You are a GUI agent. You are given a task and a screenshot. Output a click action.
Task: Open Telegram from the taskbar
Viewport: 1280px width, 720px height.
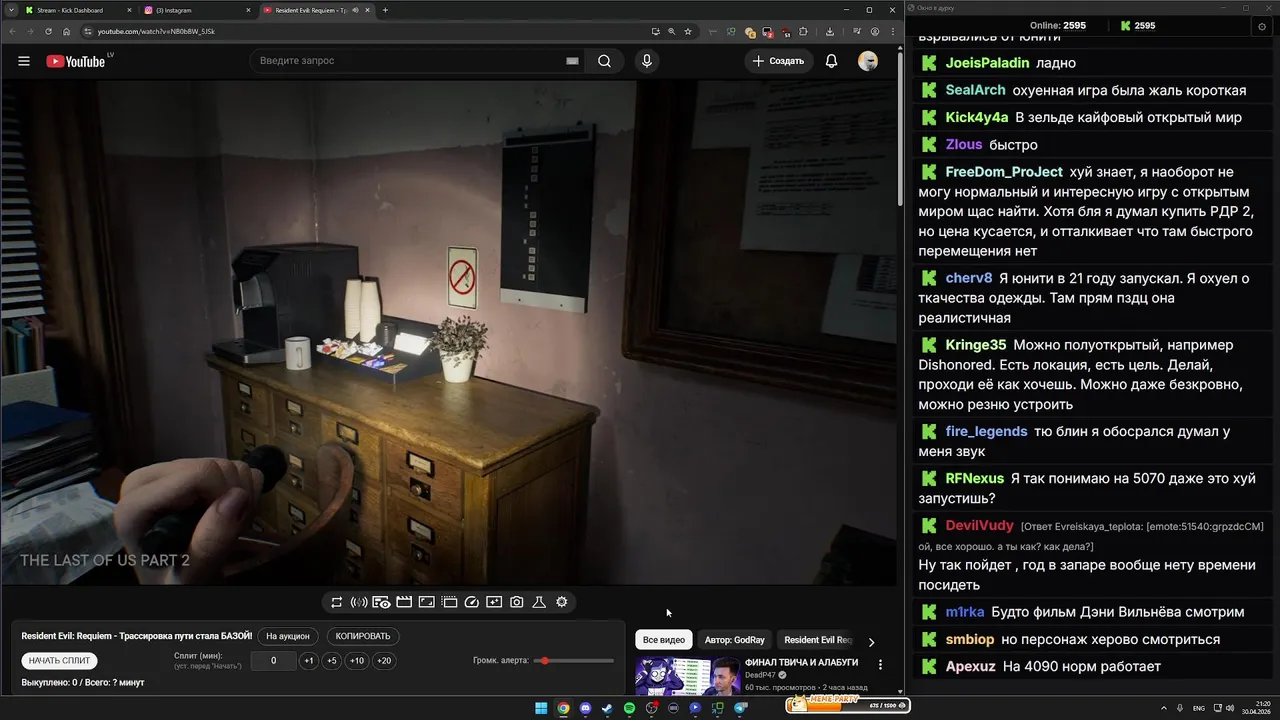(x=741, y=708)
